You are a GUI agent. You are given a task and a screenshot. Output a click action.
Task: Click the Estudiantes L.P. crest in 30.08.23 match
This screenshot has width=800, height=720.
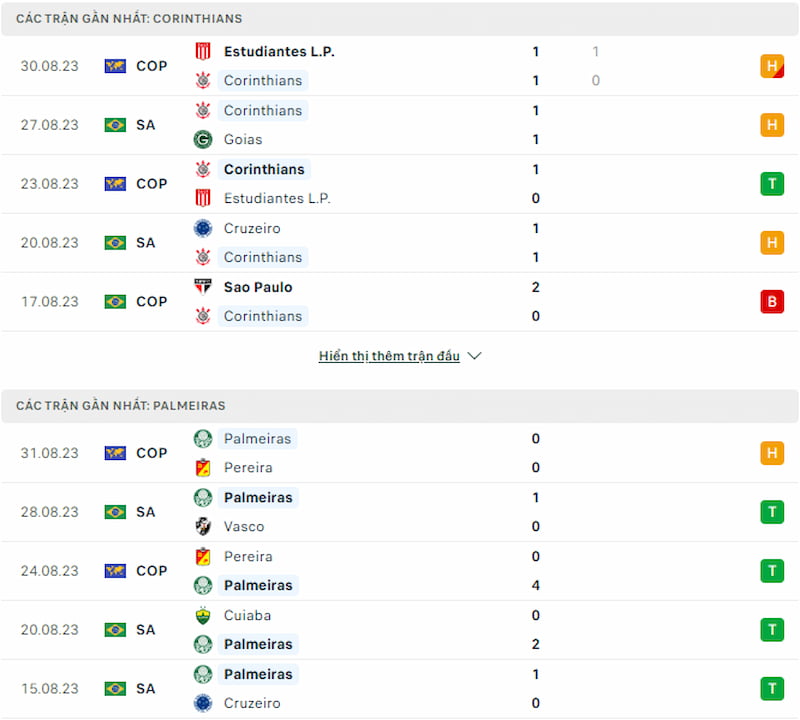coord(203,52)
